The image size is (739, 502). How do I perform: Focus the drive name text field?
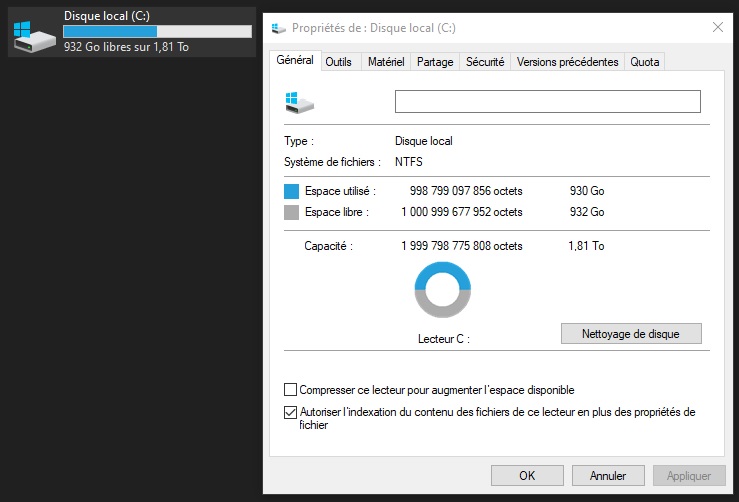547,101
